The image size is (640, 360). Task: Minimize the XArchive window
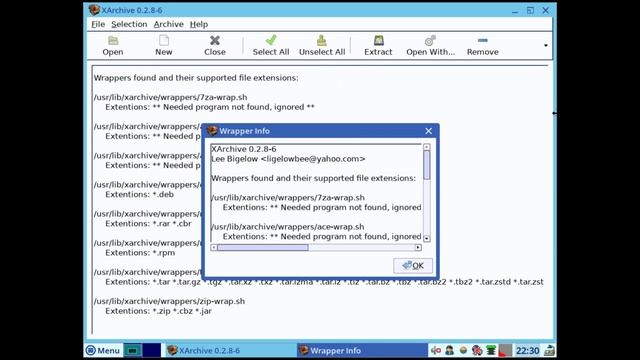click(515, 11)
